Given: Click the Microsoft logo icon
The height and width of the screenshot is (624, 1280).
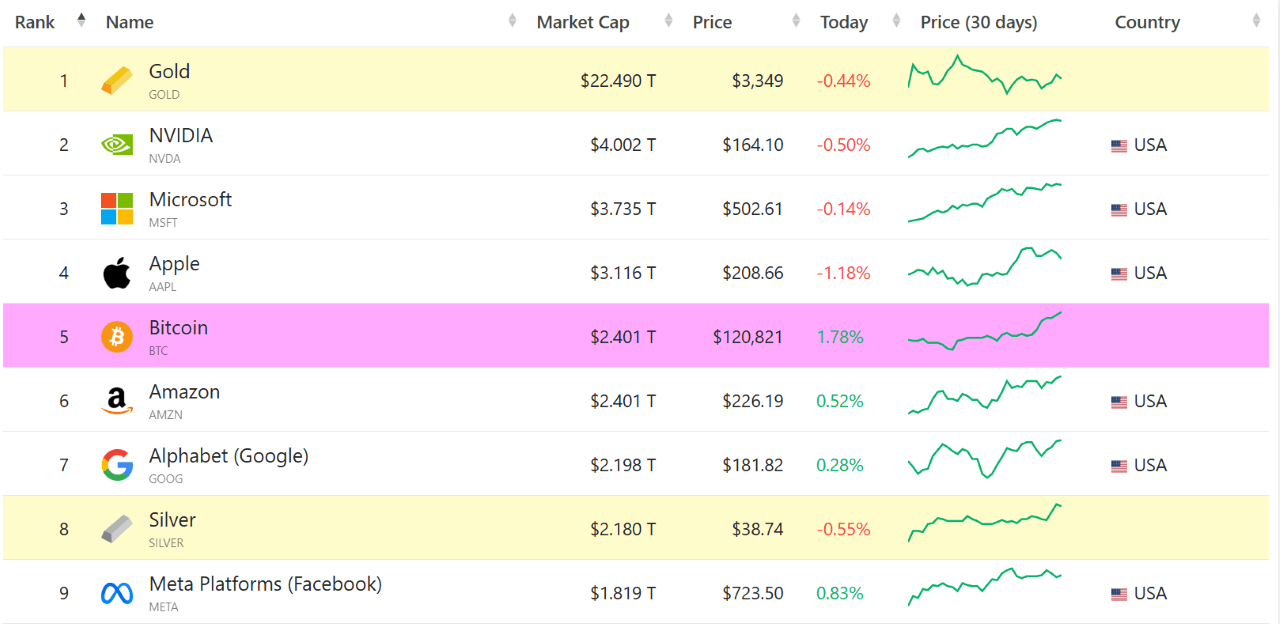Looking at the screenshot, I should click(x=117, y=209).
